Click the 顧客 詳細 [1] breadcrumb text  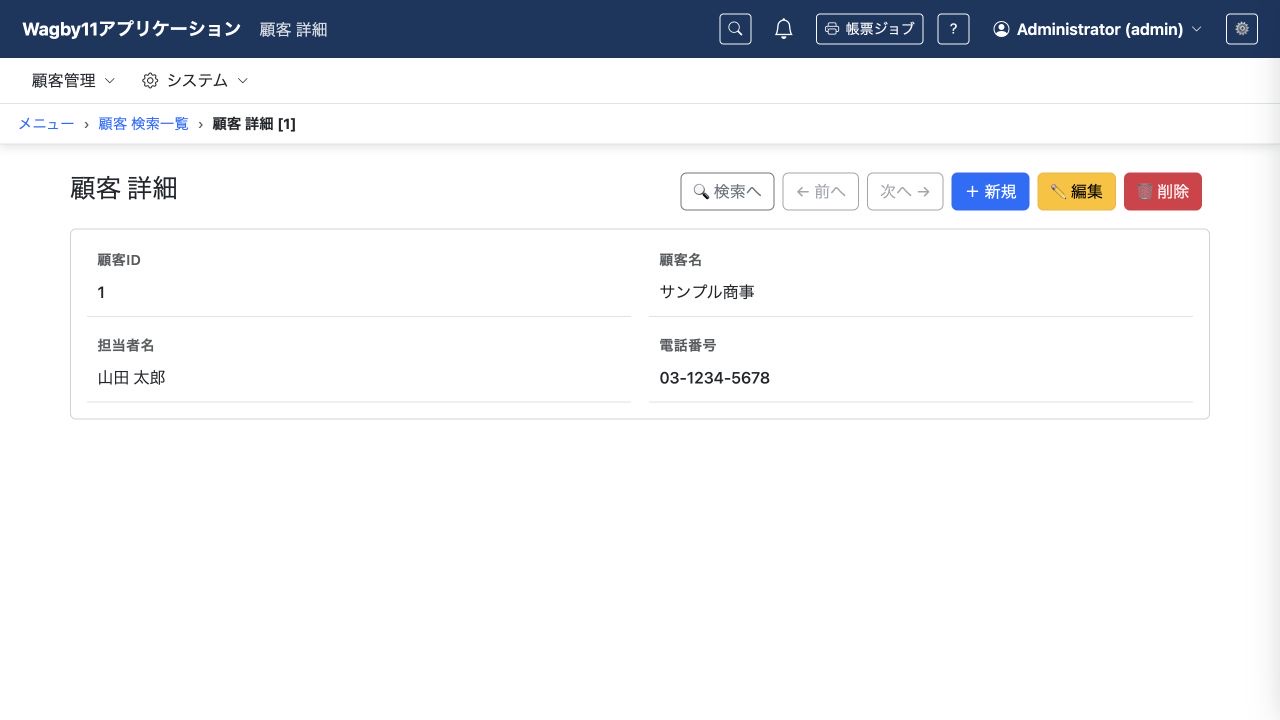(254, 124)
